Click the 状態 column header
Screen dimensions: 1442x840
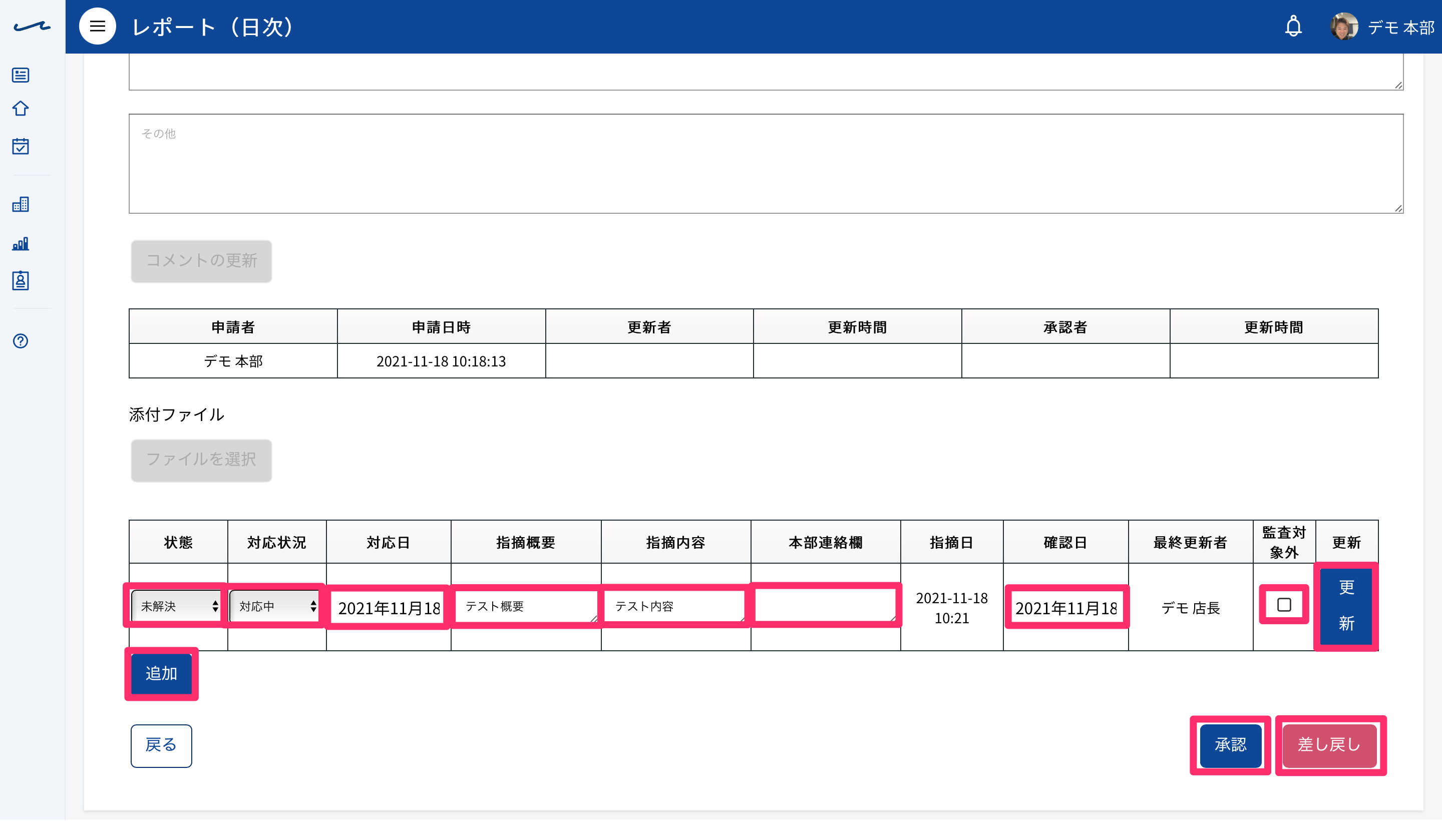coord(179,542)
